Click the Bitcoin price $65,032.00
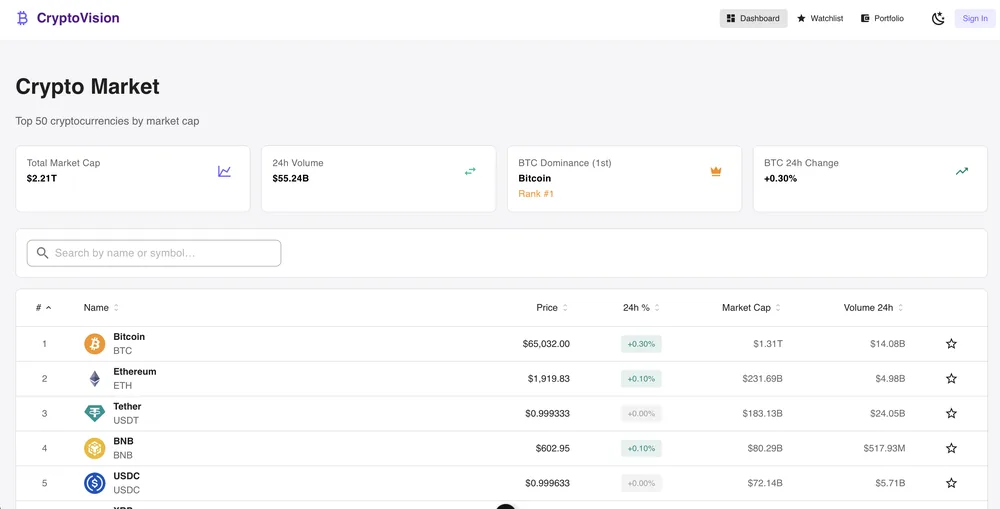Image resolution: width=1000 pixels, height=509 pixels. pyautogui.click(x=546, y=344)
